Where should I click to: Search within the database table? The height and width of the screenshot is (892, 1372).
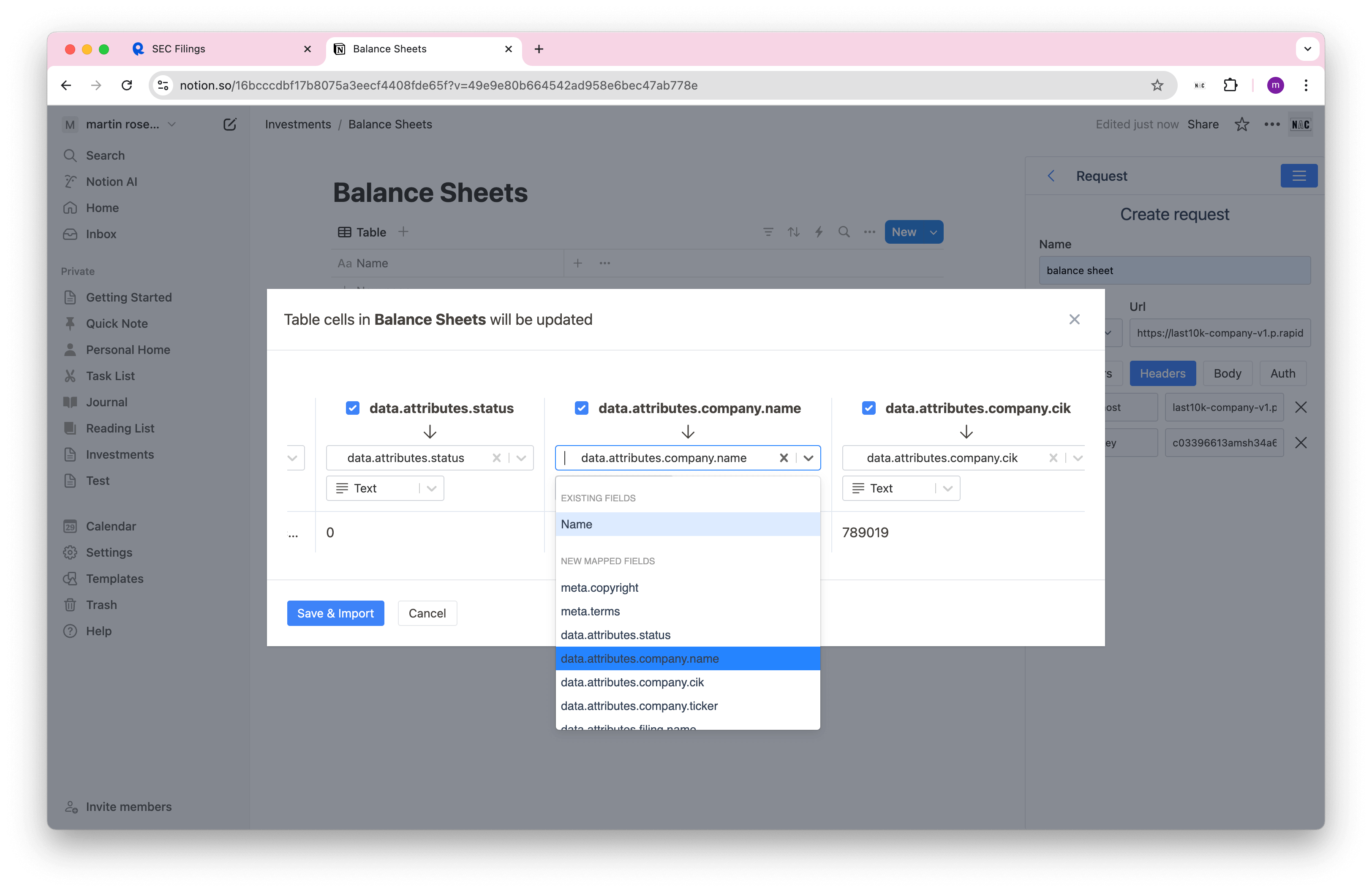pyautogui.click(x=844, y=232)
